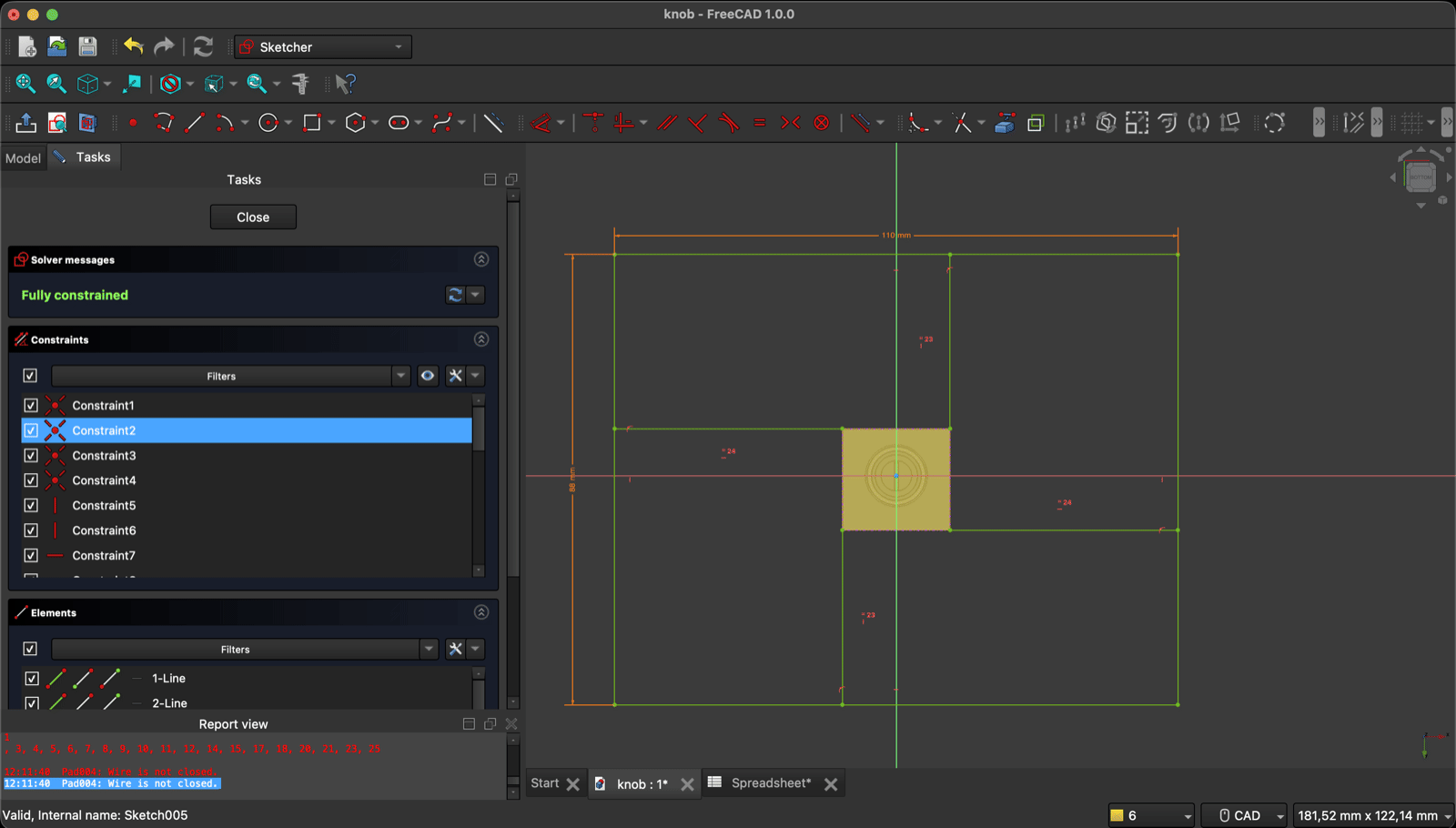Viewport: 1456px width, 828px height.
Task: Open elements settings wrench button
Action: (x=456, y=649)
